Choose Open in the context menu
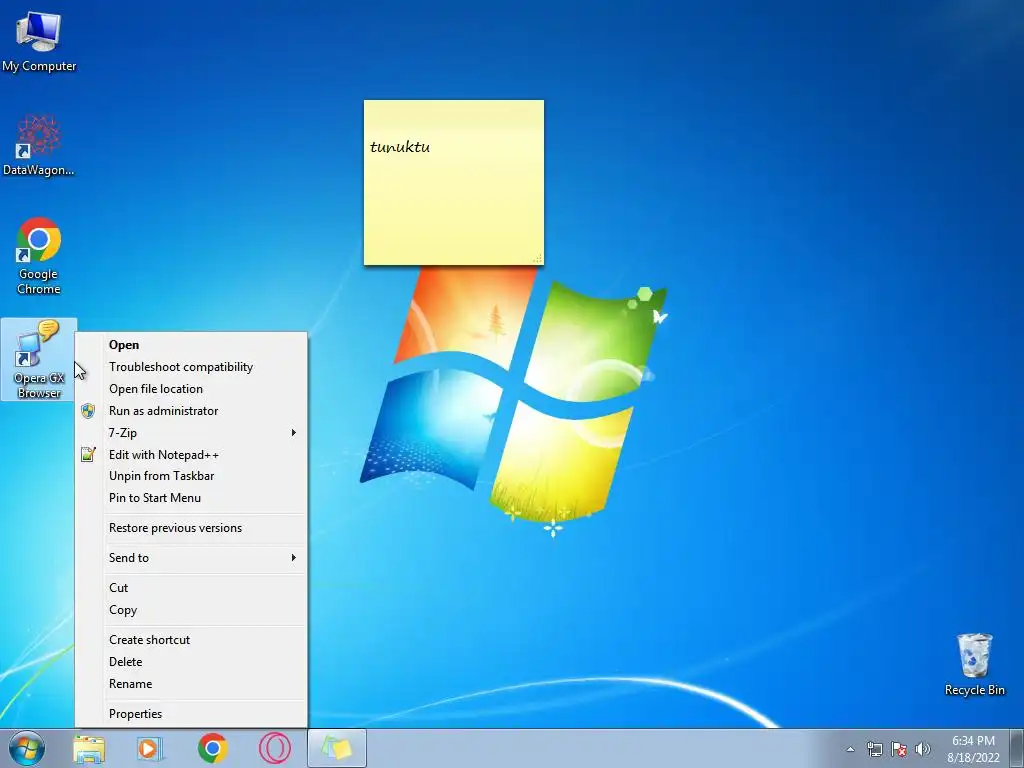 191,345
